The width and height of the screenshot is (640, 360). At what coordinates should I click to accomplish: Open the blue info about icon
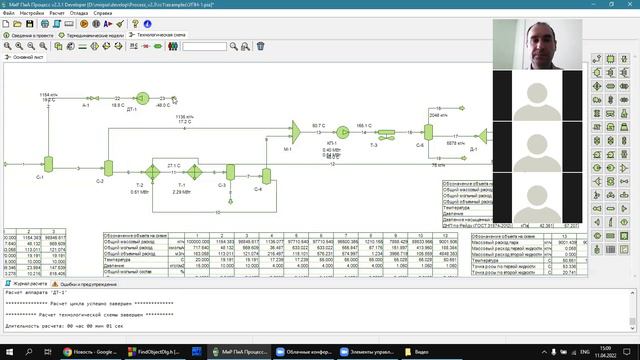pos(147,24)
